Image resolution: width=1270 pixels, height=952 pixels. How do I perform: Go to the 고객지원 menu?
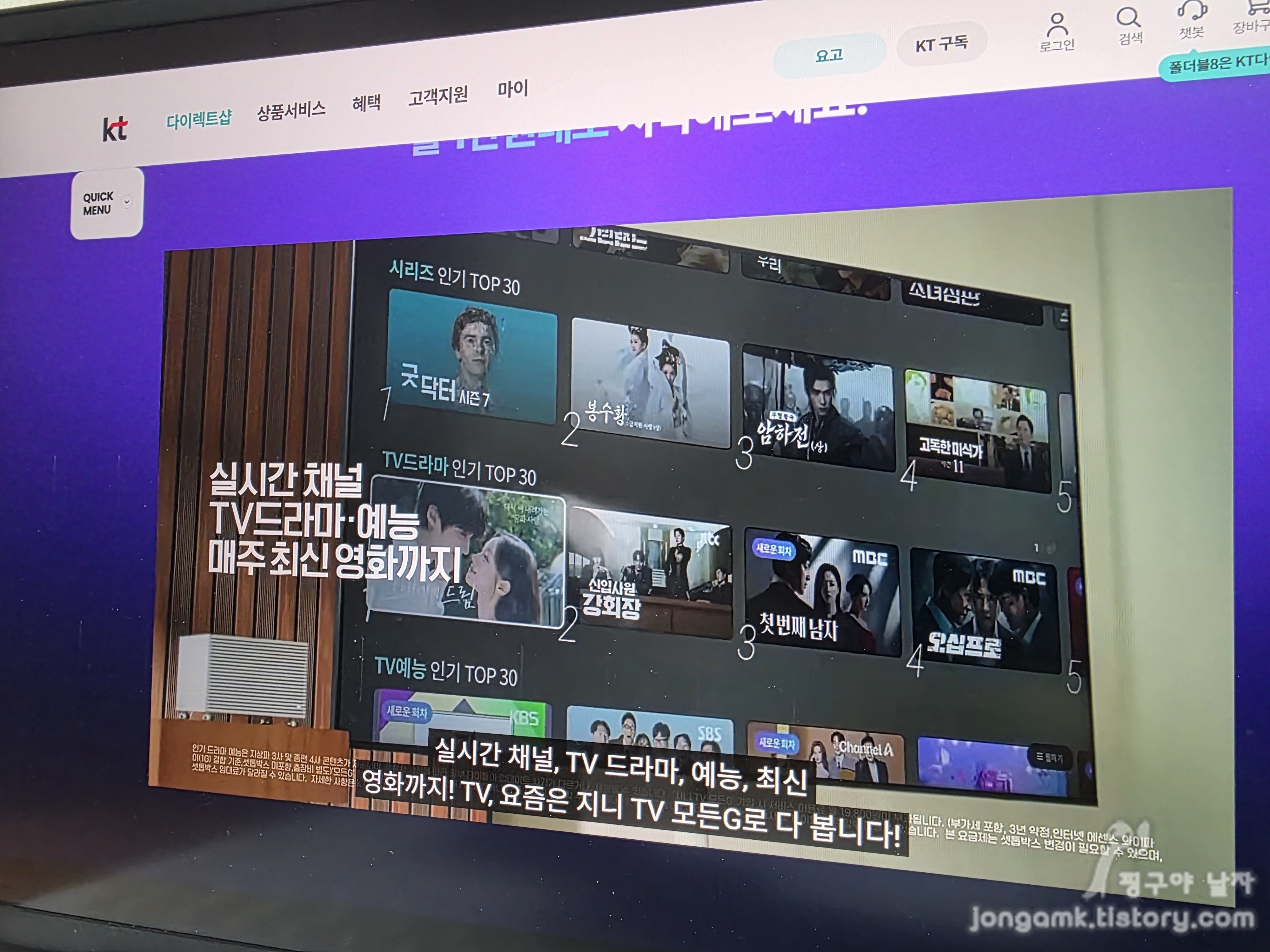tap(438, 95)
